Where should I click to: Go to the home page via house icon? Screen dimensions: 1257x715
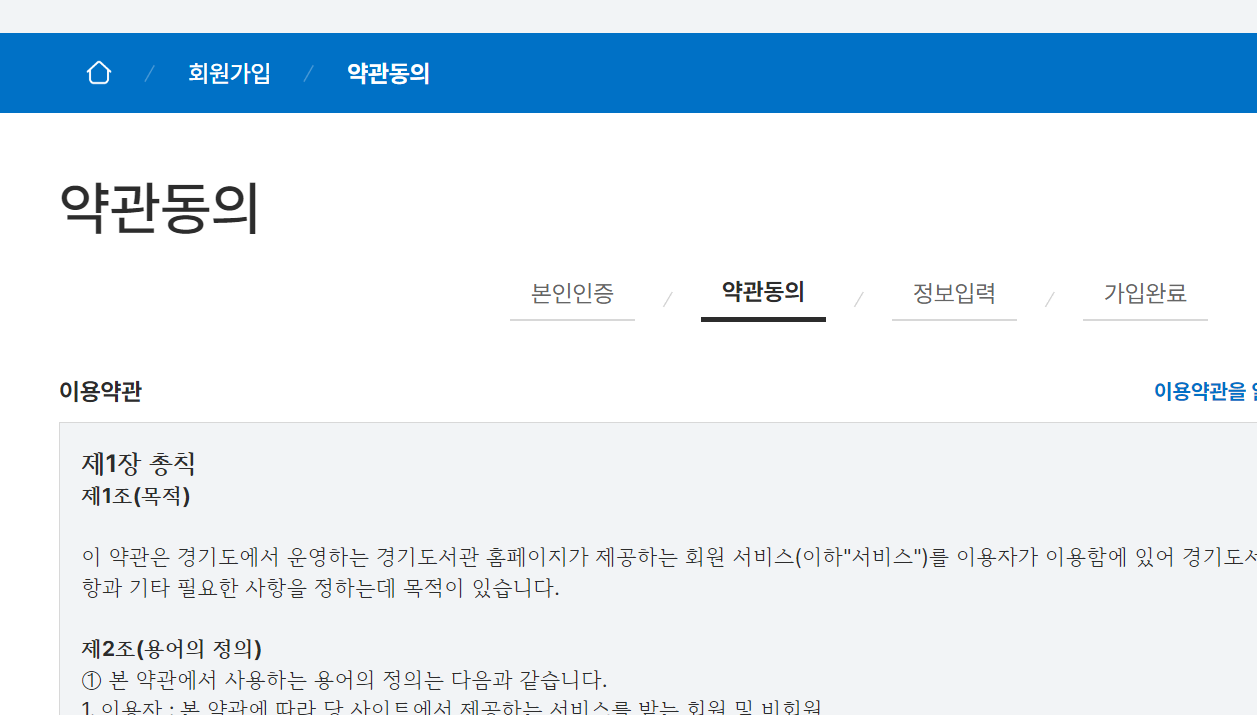tap(99, 73)
